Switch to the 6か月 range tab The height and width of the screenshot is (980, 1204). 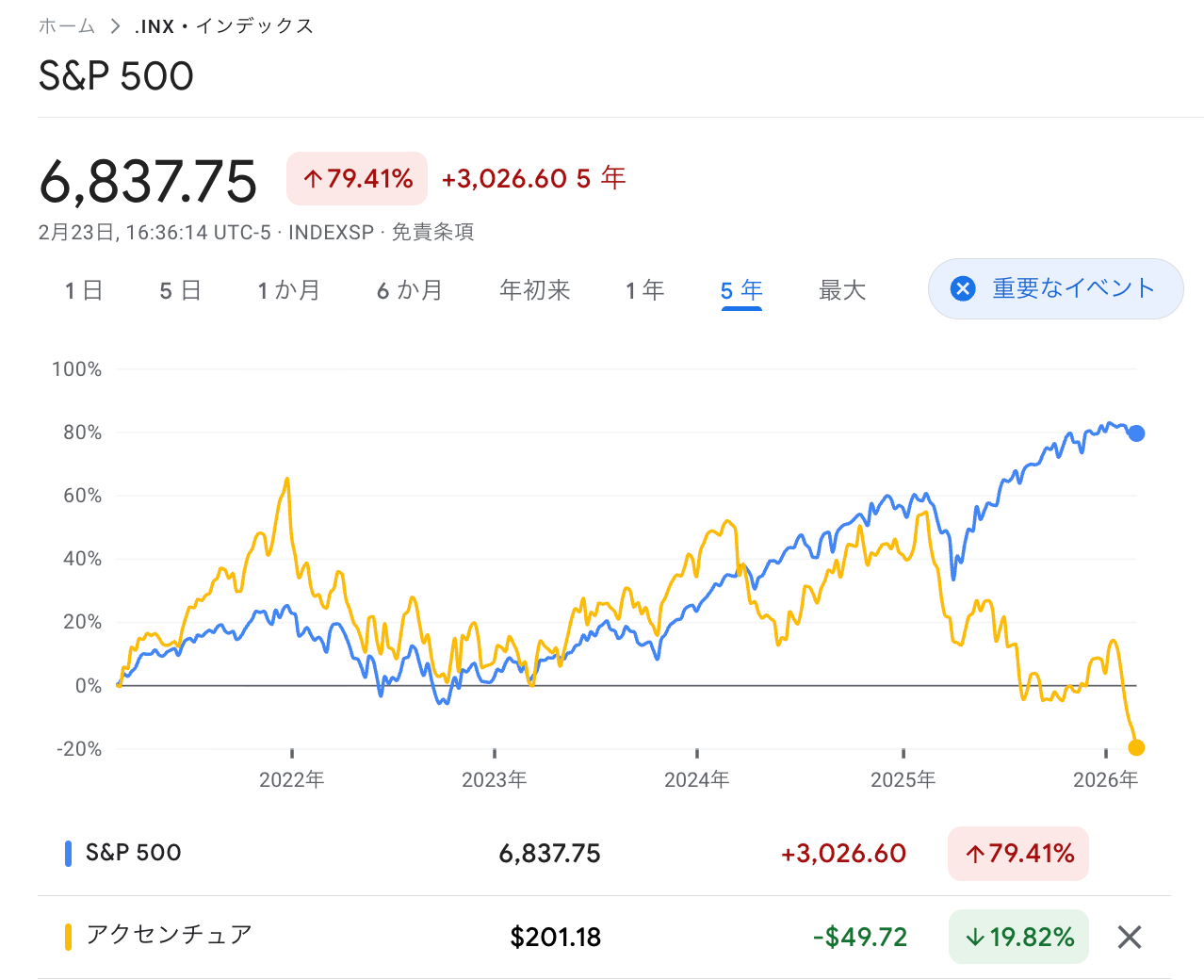[x=410, y=290]
